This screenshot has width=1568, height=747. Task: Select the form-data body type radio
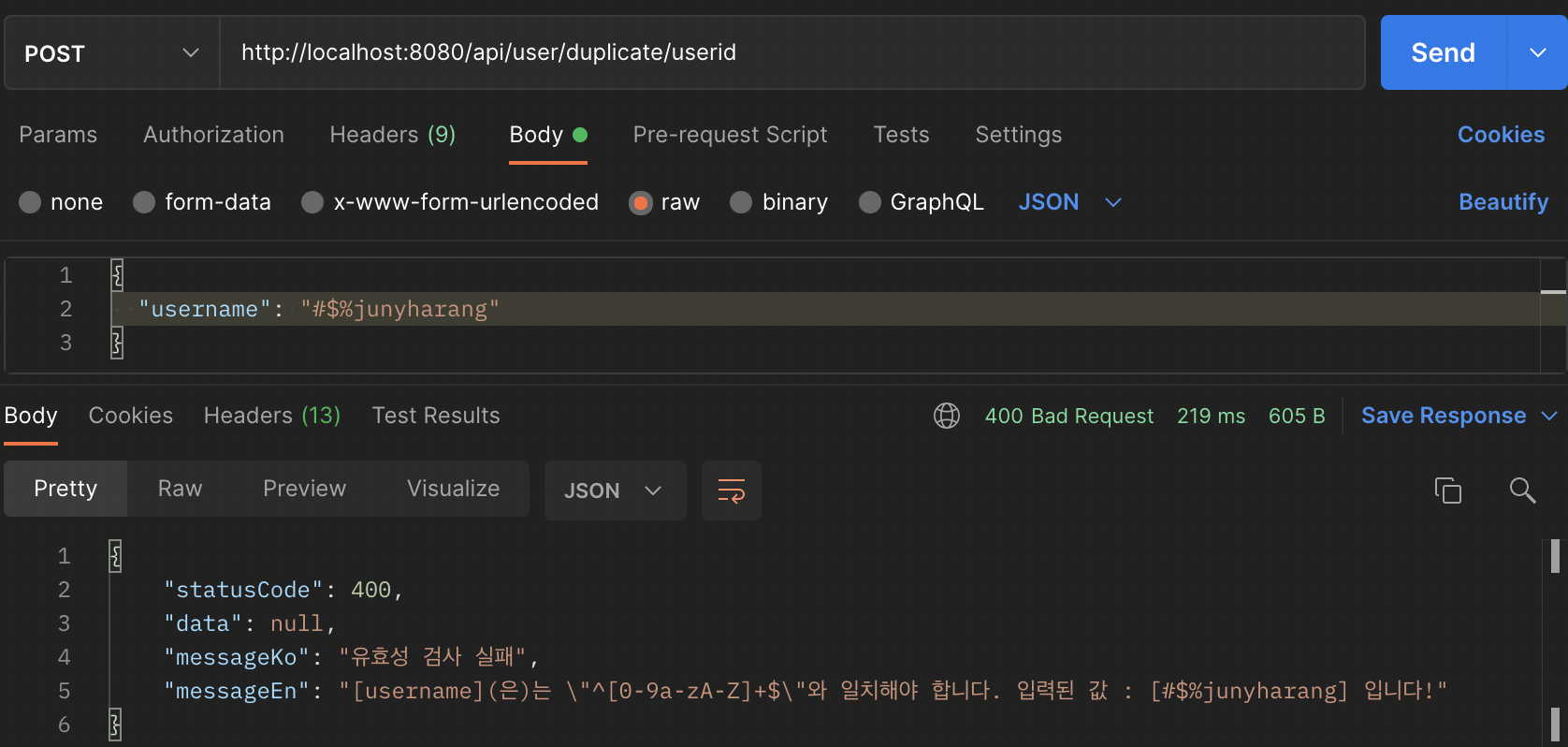click(x=144, y=202)
